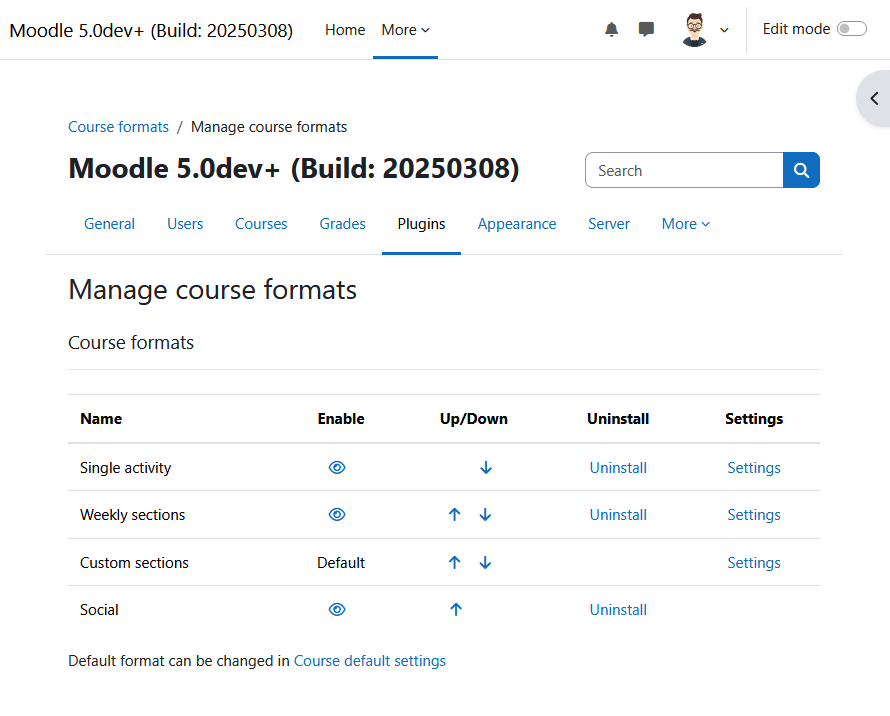Open the Course formats breadcrumb link
Screen dimensions: 890x716
[118, 127]
